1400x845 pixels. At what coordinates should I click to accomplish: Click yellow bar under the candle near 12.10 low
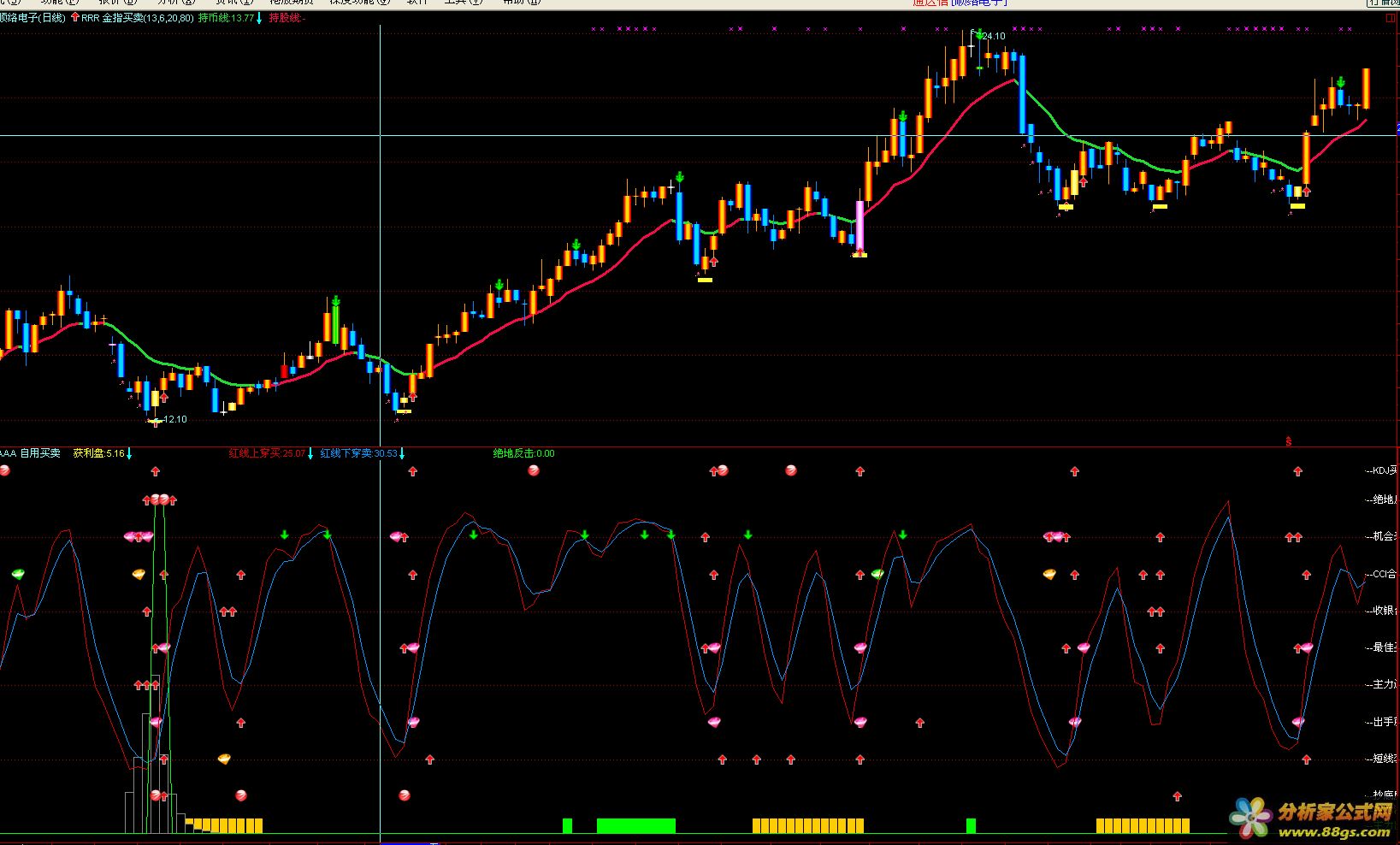(x=155, y=421)
